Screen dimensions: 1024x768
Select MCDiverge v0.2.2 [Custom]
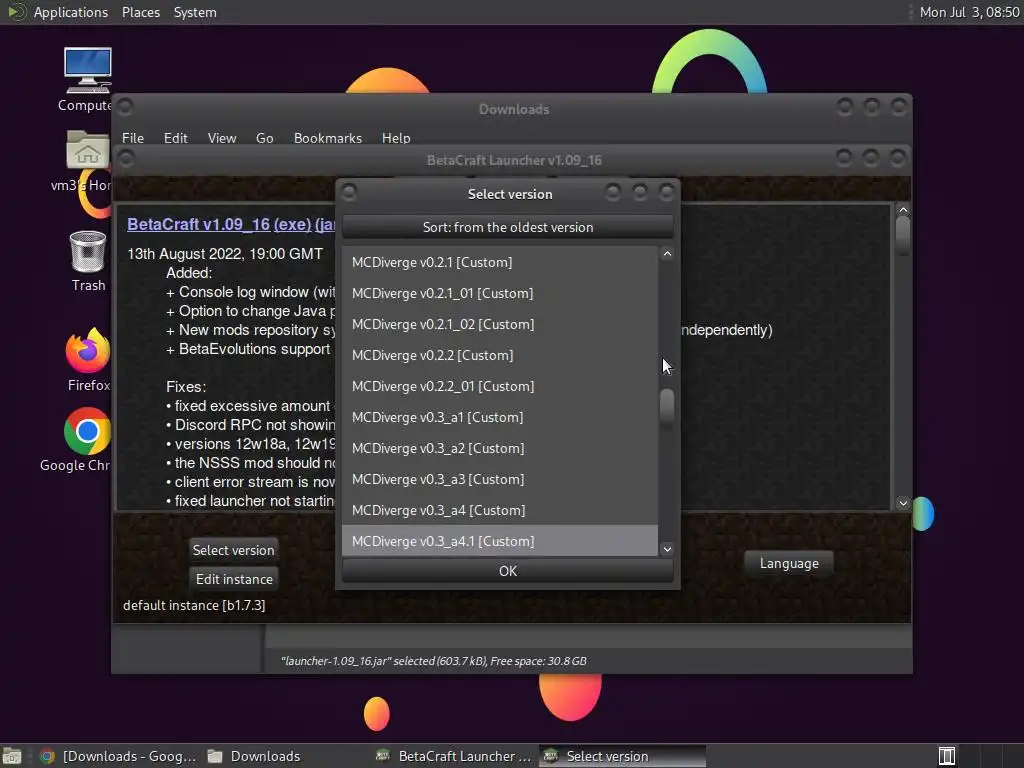click(500, 355)
